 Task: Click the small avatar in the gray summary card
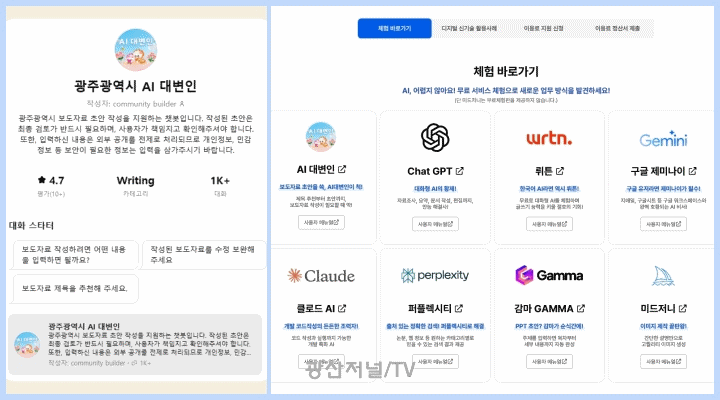click(x=27, y=344)
